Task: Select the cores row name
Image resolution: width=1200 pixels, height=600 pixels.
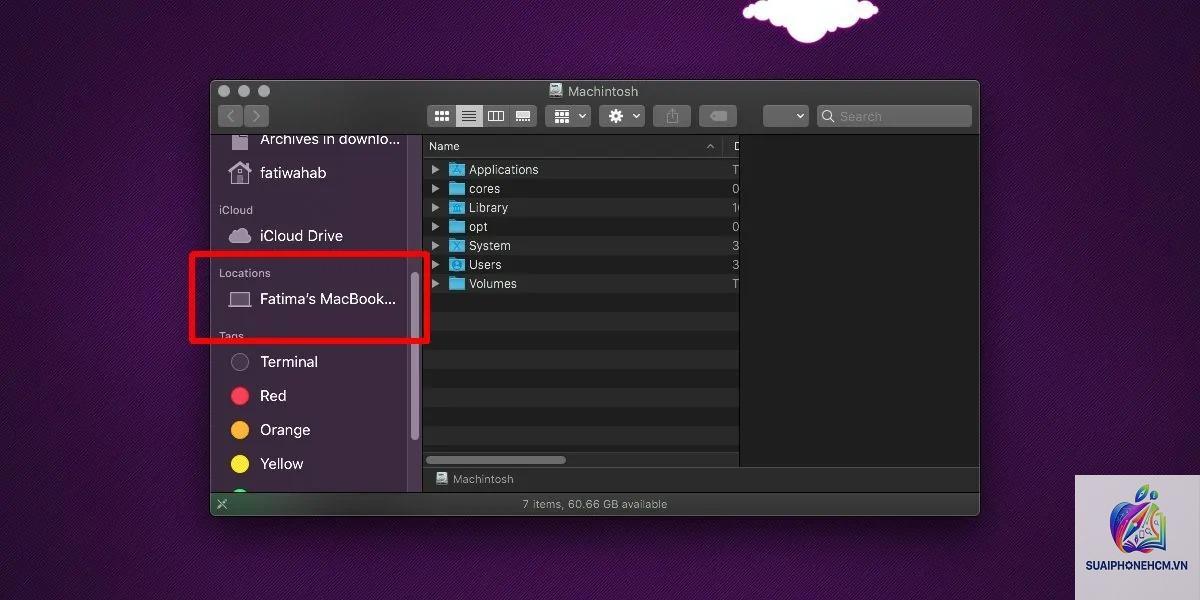Action: 484,189
